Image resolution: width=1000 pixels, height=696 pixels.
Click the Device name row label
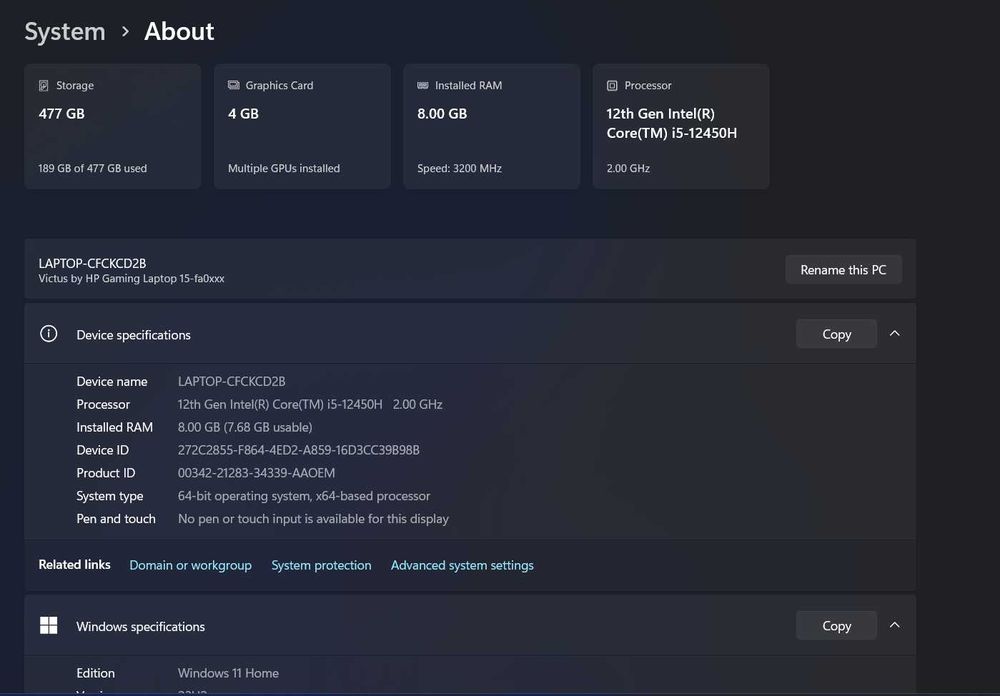112,381
